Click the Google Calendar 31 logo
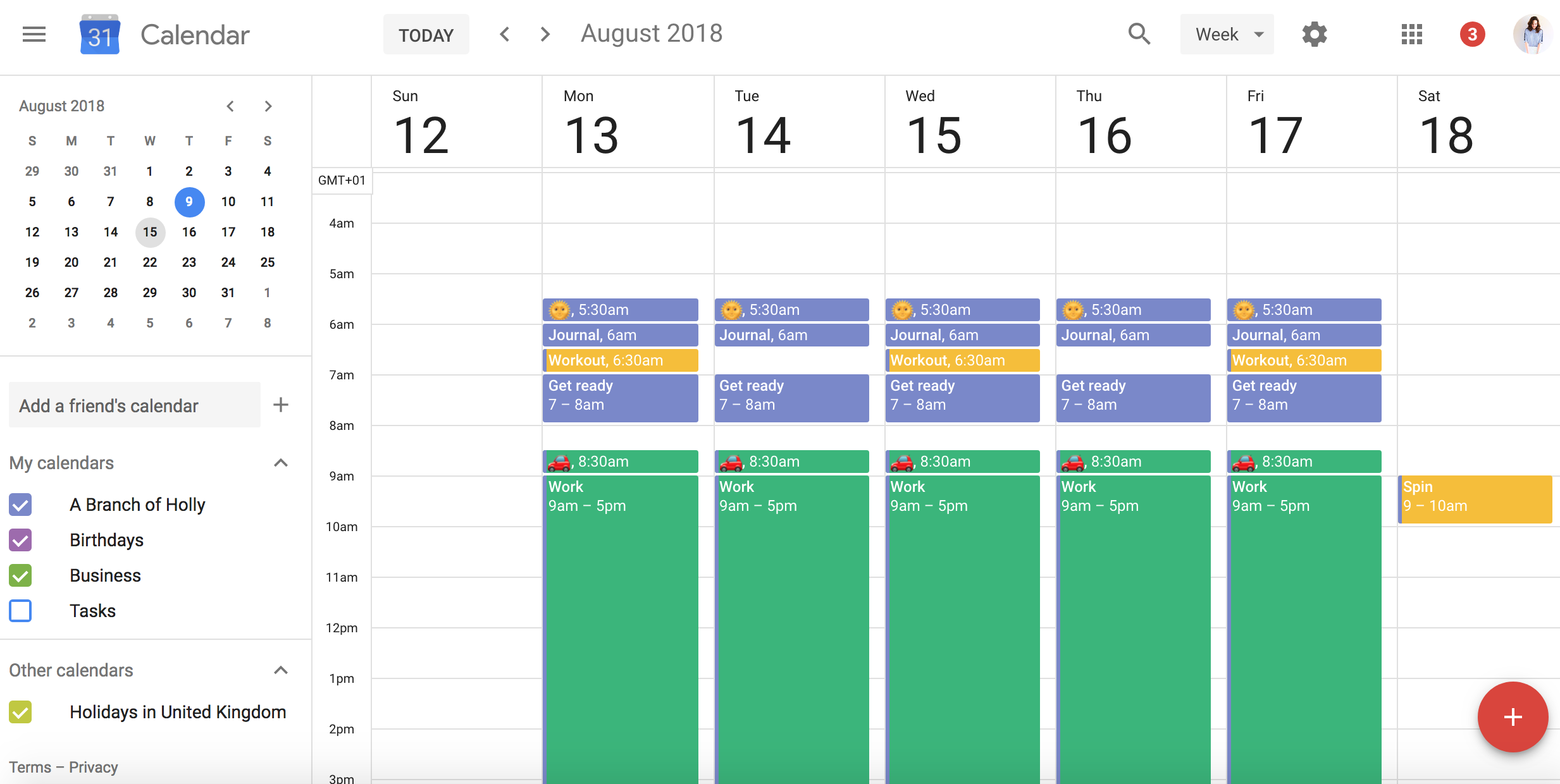The image size is (1560, 784). [x=99, y=35]
